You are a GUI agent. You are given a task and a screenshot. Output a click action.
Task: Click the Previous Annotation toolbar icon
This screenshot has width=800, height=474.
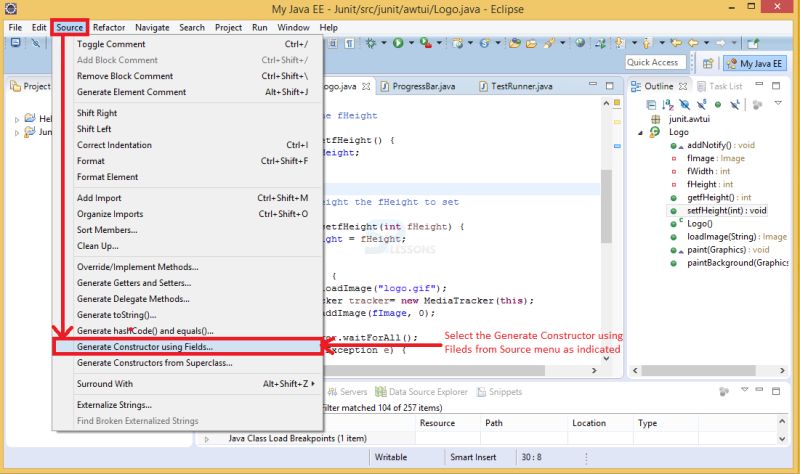[x=646, y=43]
